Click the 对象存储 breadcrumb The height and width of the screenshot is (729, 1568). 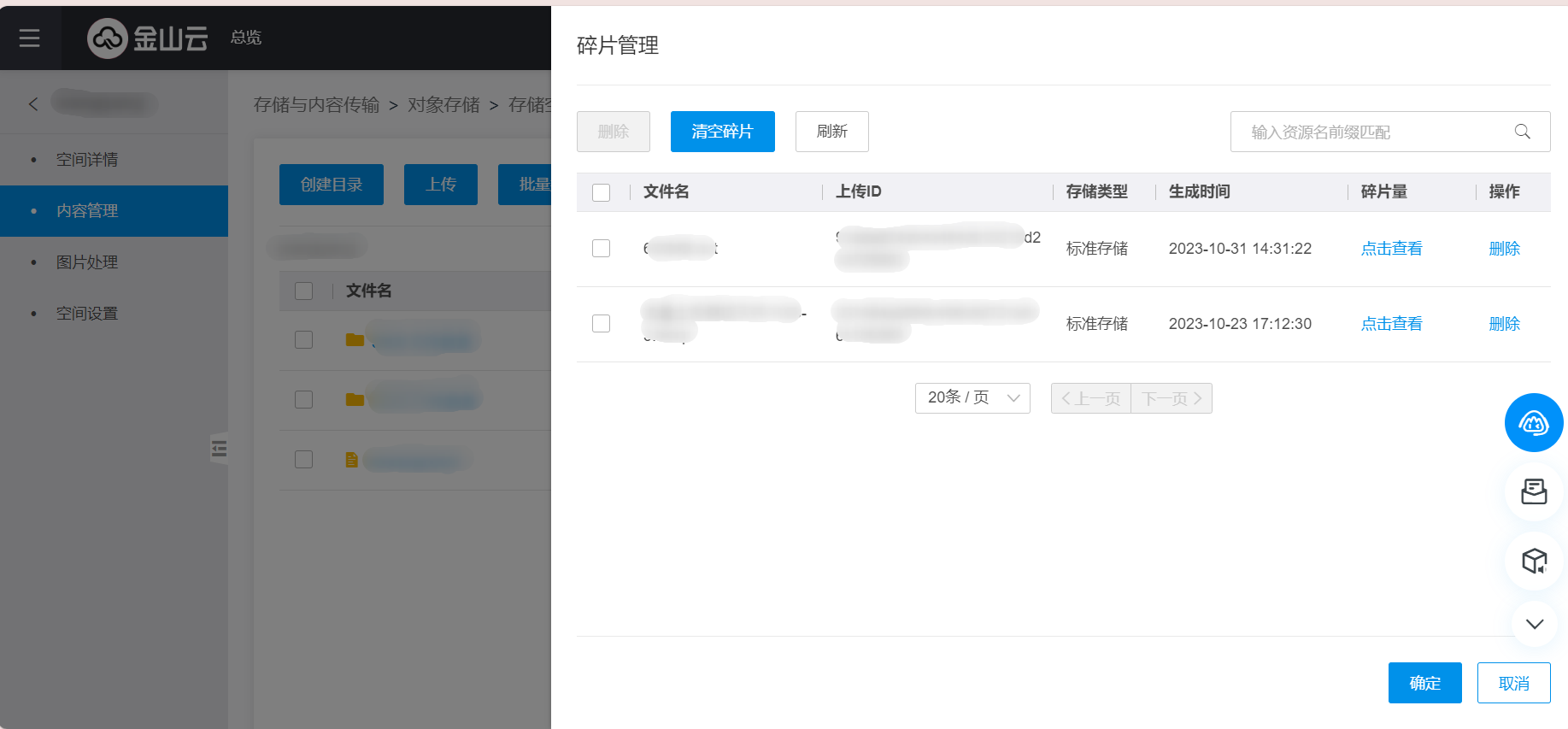(443, 105)
